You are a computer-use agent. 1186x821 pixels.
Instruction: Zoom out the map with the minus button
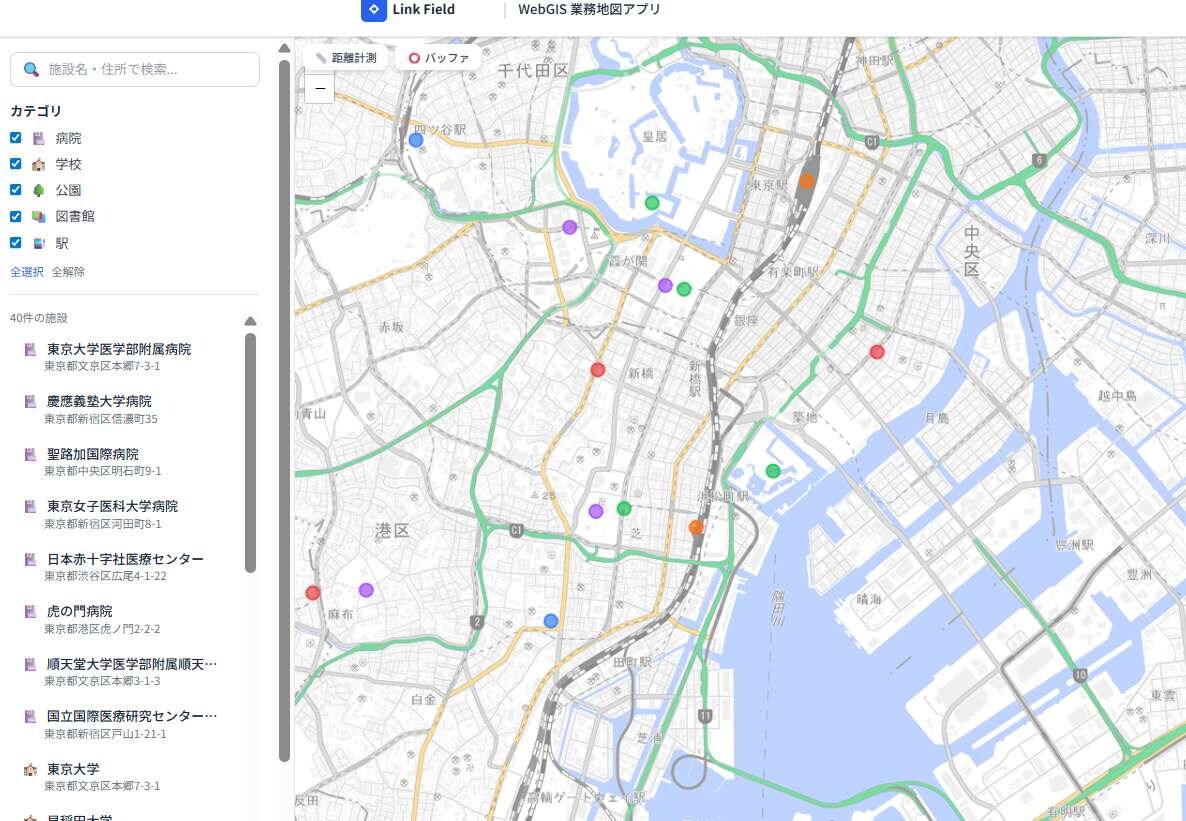(320, 89)
